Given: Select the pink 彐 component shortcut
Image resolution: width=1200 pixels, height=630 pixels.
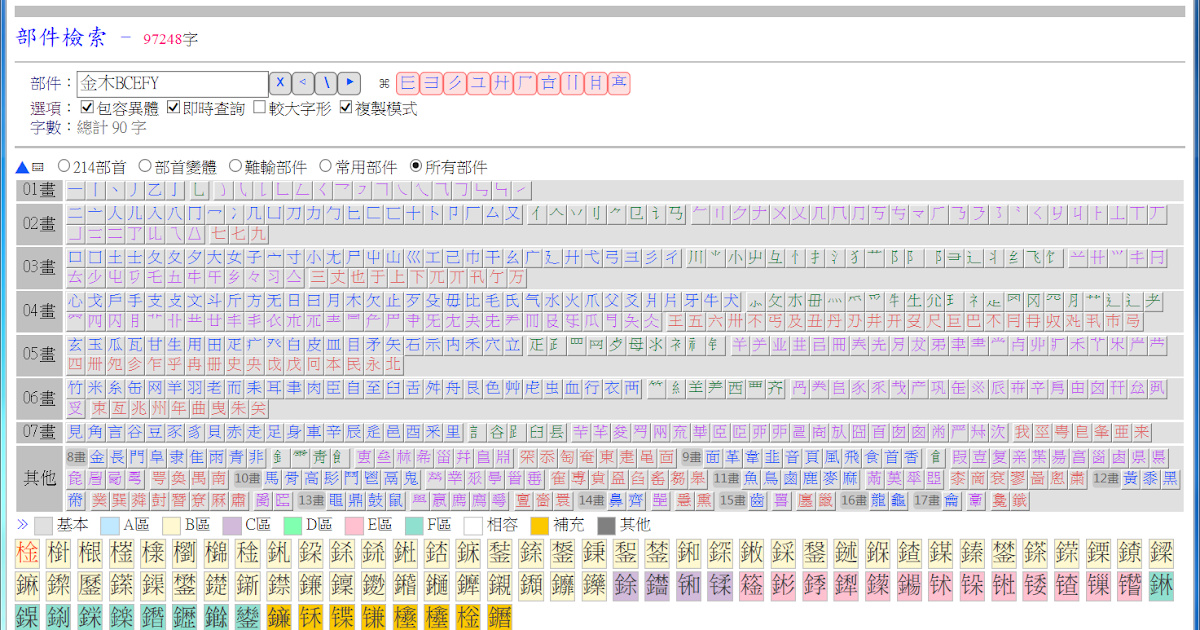Looking at the screenshot, I should point(431,83).
